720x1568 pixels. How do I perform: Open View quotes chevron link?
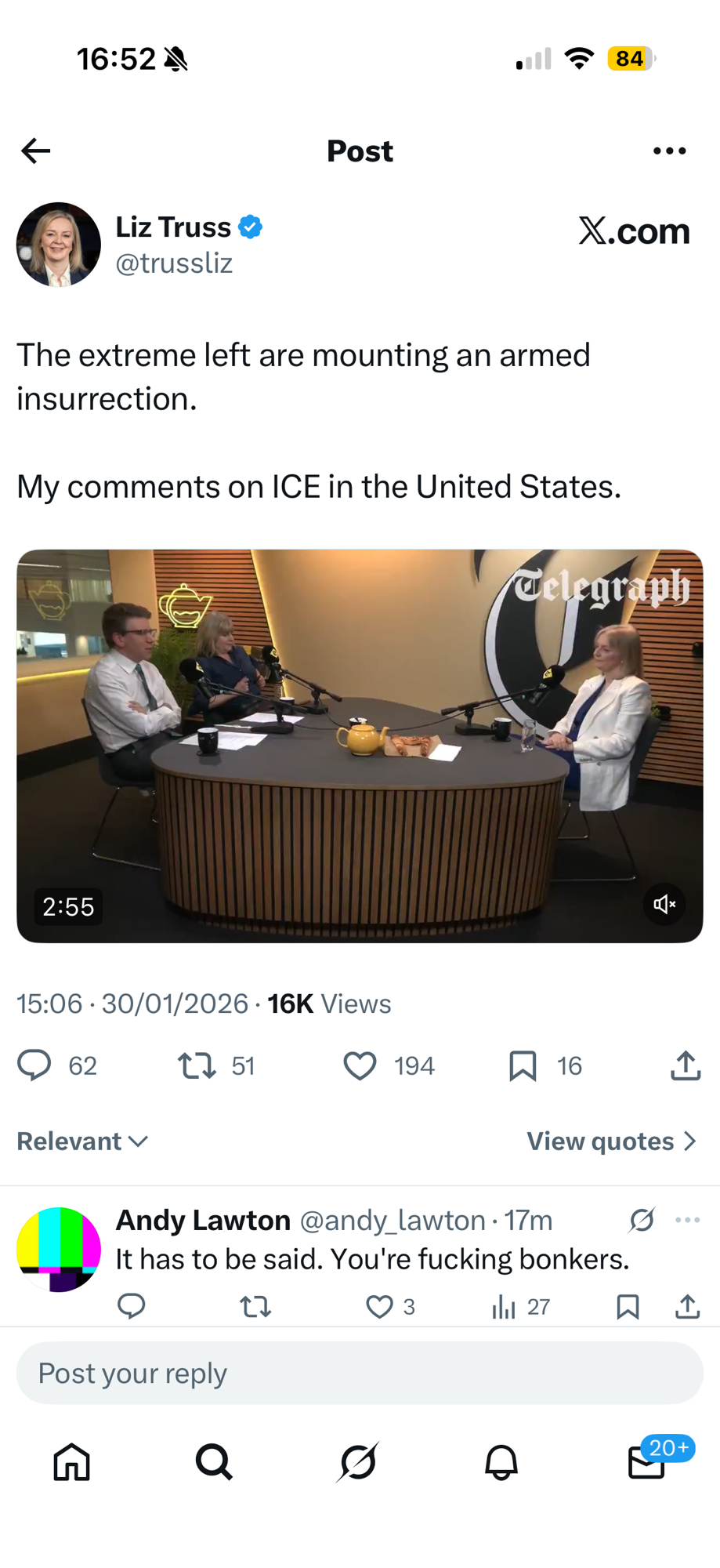point(611,1142)
